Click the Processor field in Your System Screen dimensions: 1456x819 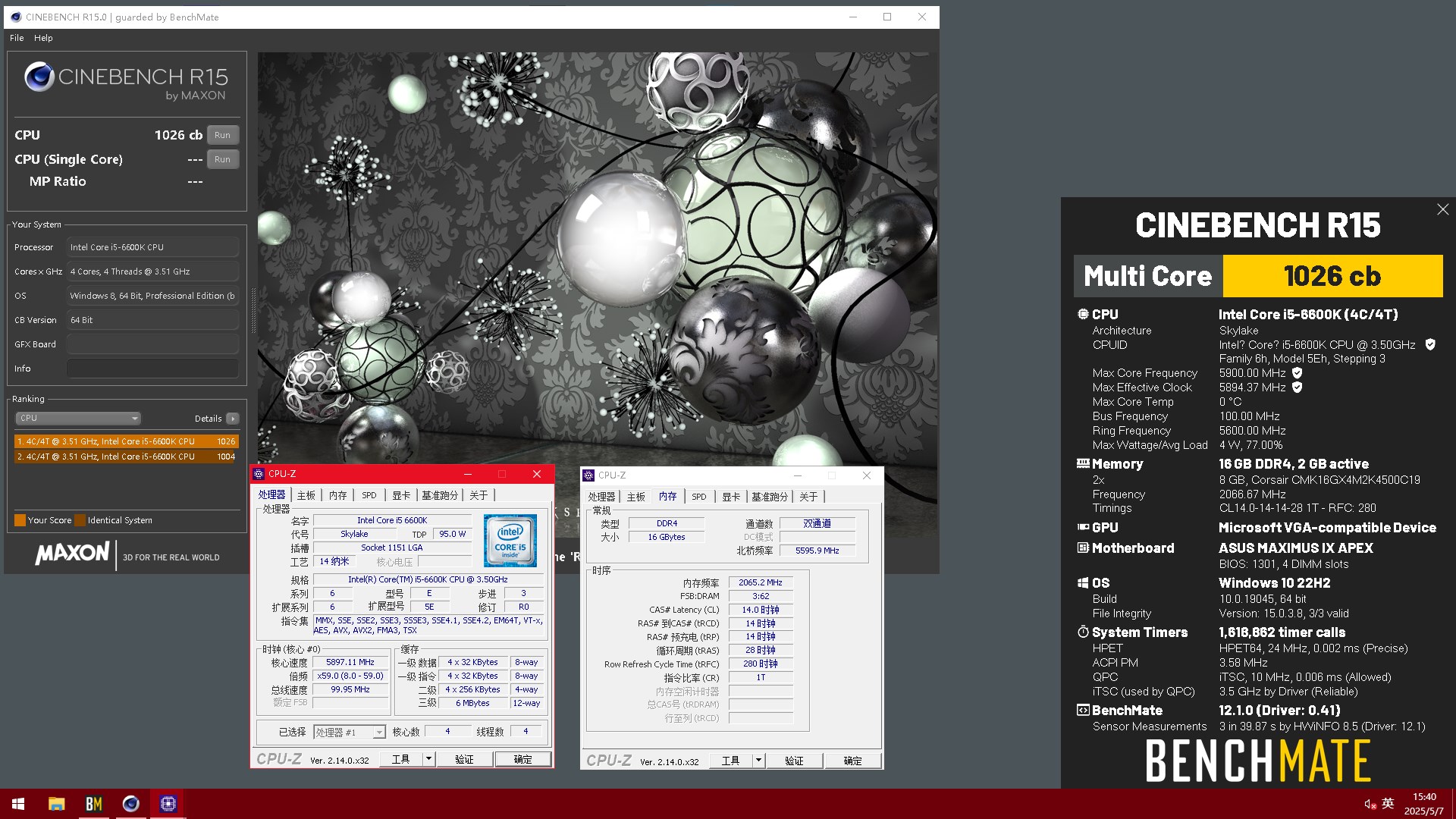[x=153, y=247]
